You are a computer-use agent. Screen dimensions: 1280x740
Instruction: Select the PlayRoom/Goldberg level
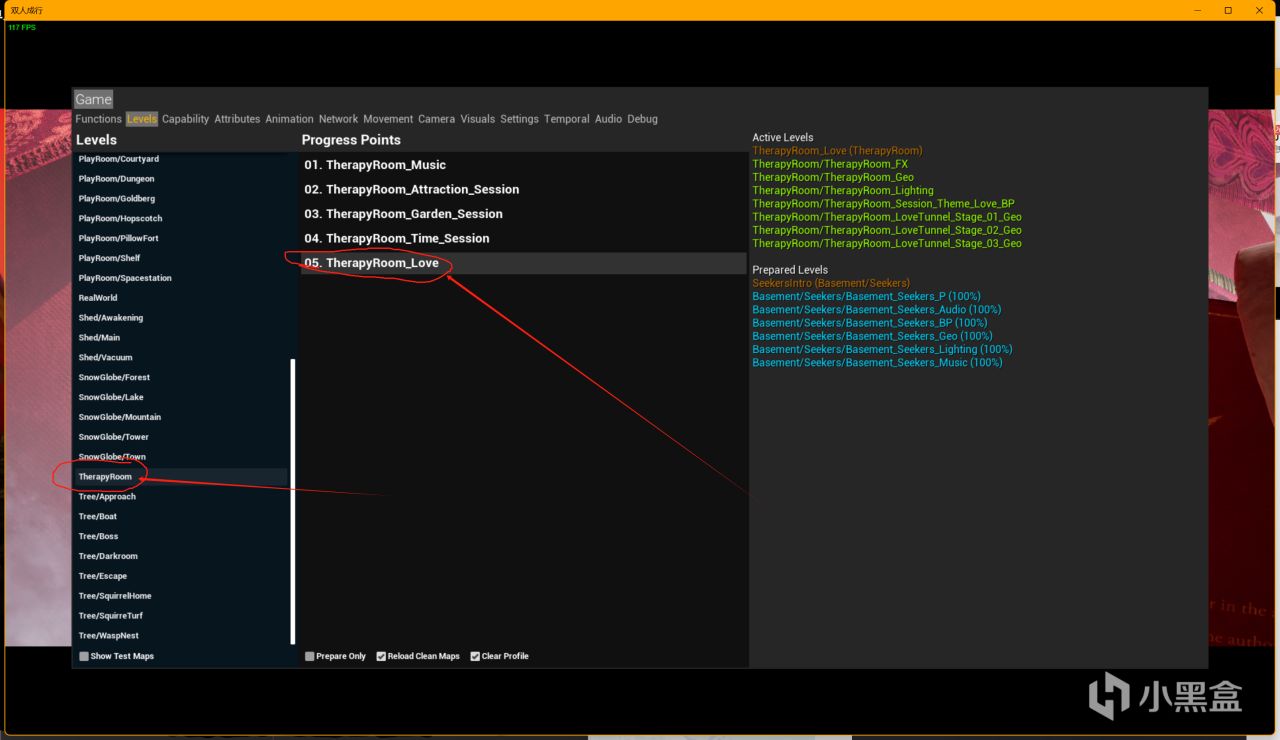point(182,199)
